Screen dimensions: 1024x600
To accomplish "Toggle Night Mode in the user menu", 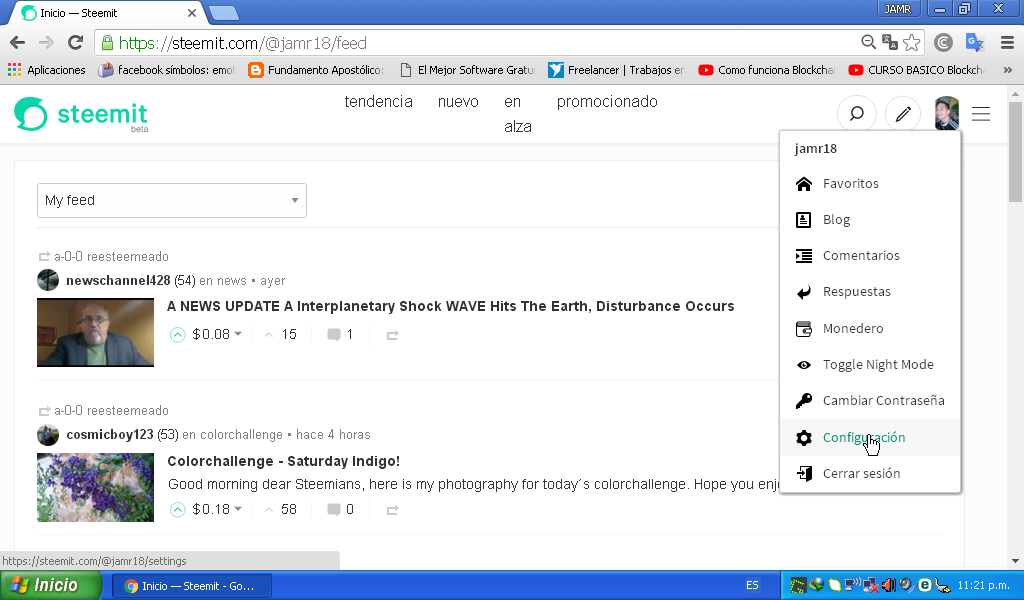I will [870, 365].
